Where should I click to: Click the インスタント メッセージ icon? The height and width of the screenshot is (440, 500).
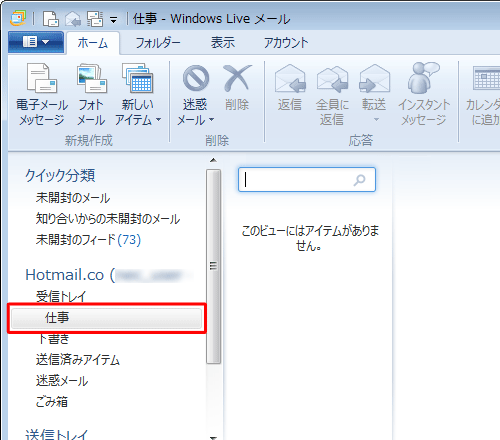click(424, 95)
